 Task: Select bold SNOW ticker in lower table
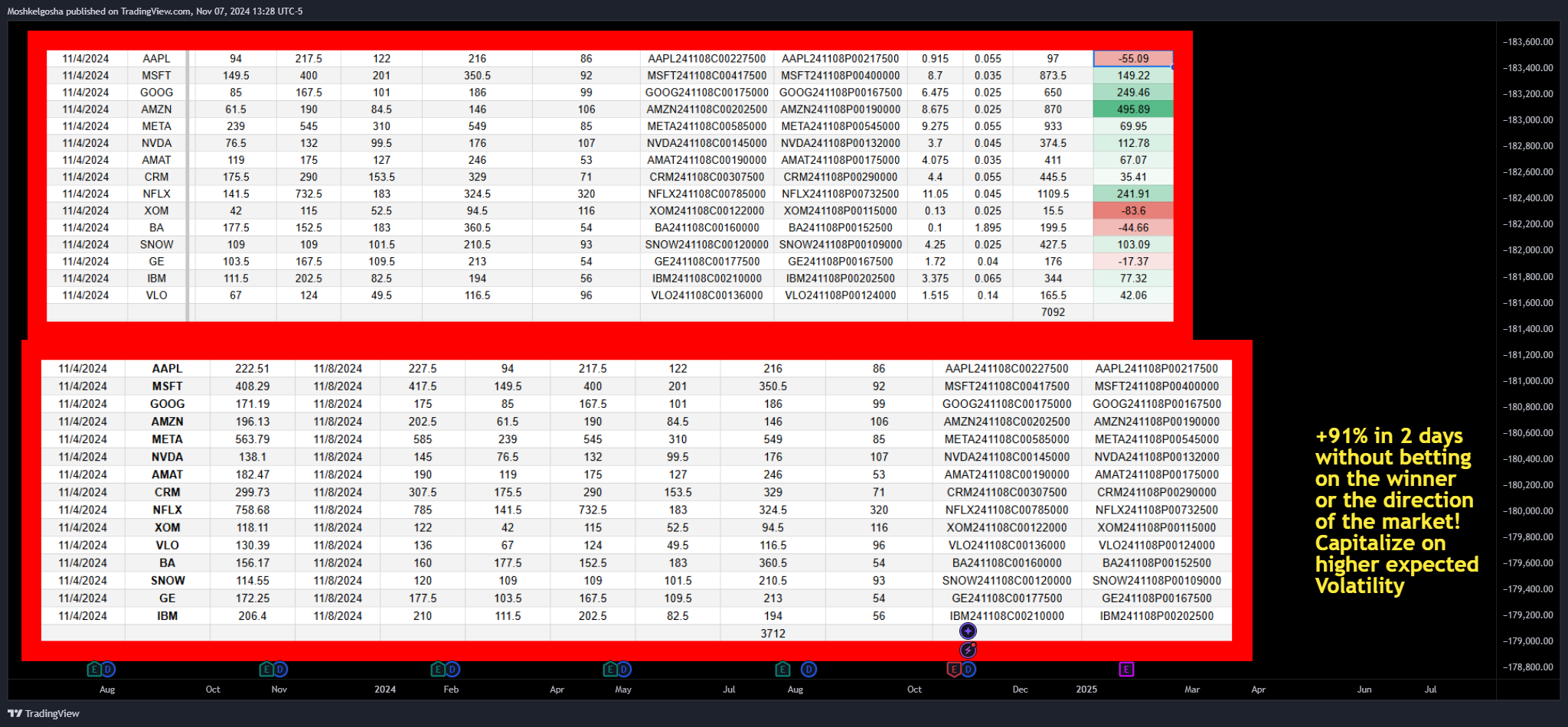[x=167, y=581]
